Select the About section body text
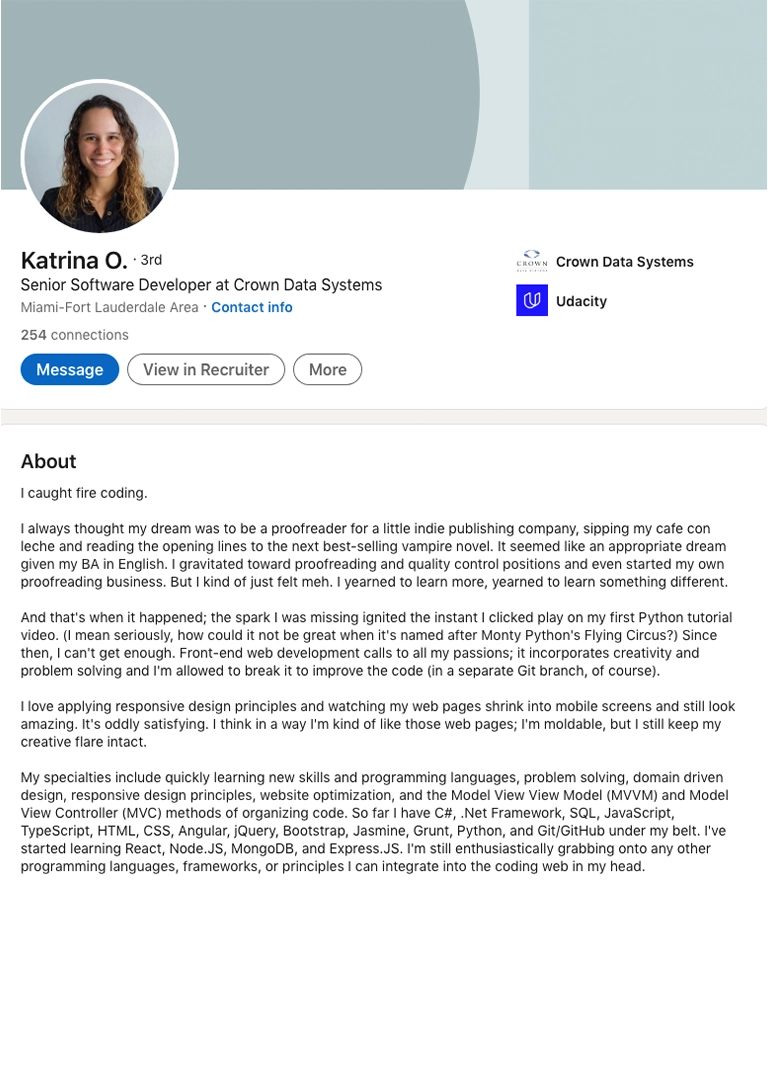 click(380, 700)
